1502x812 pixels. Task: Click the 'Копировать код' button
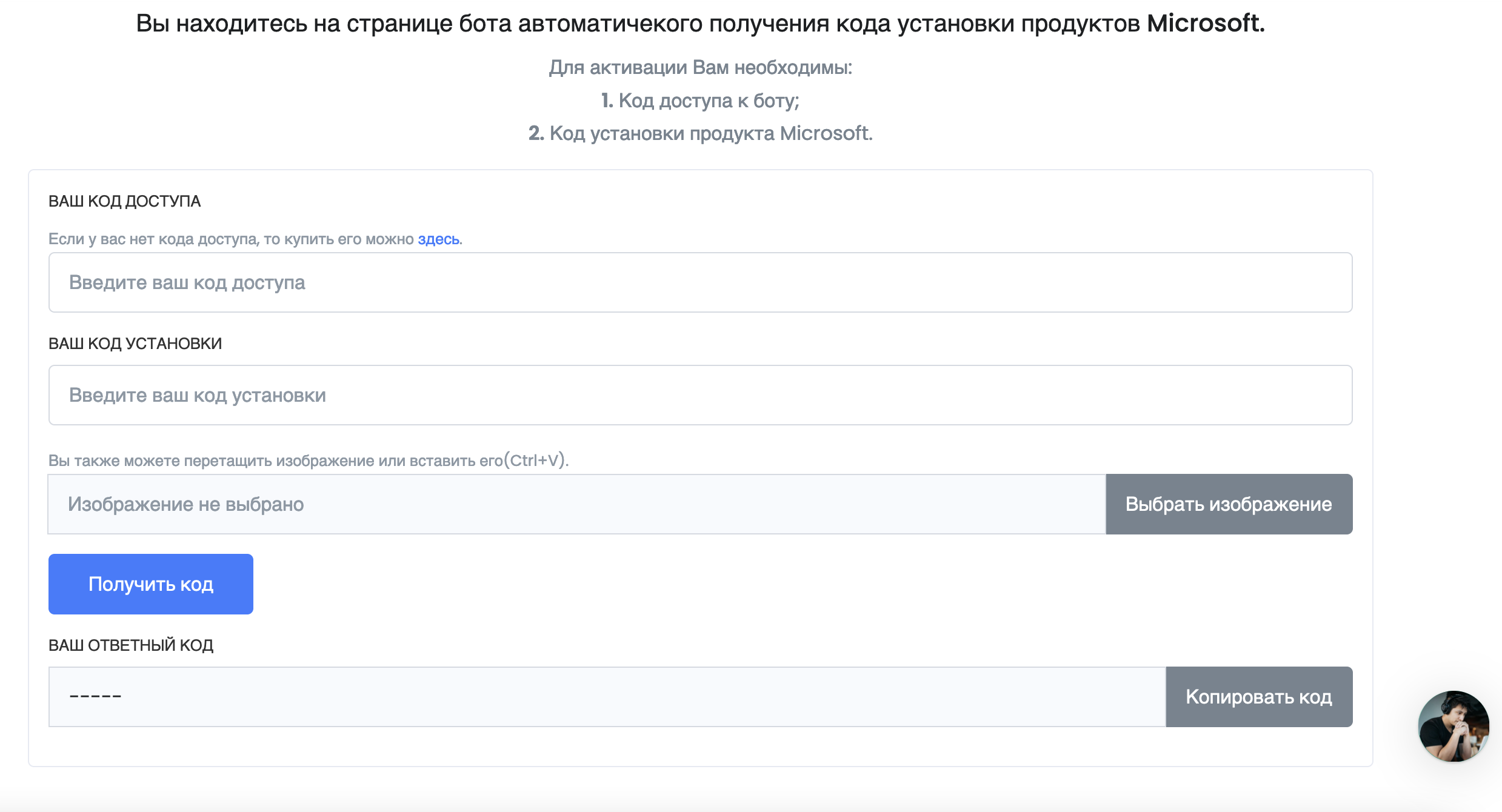coord(1259,697)
